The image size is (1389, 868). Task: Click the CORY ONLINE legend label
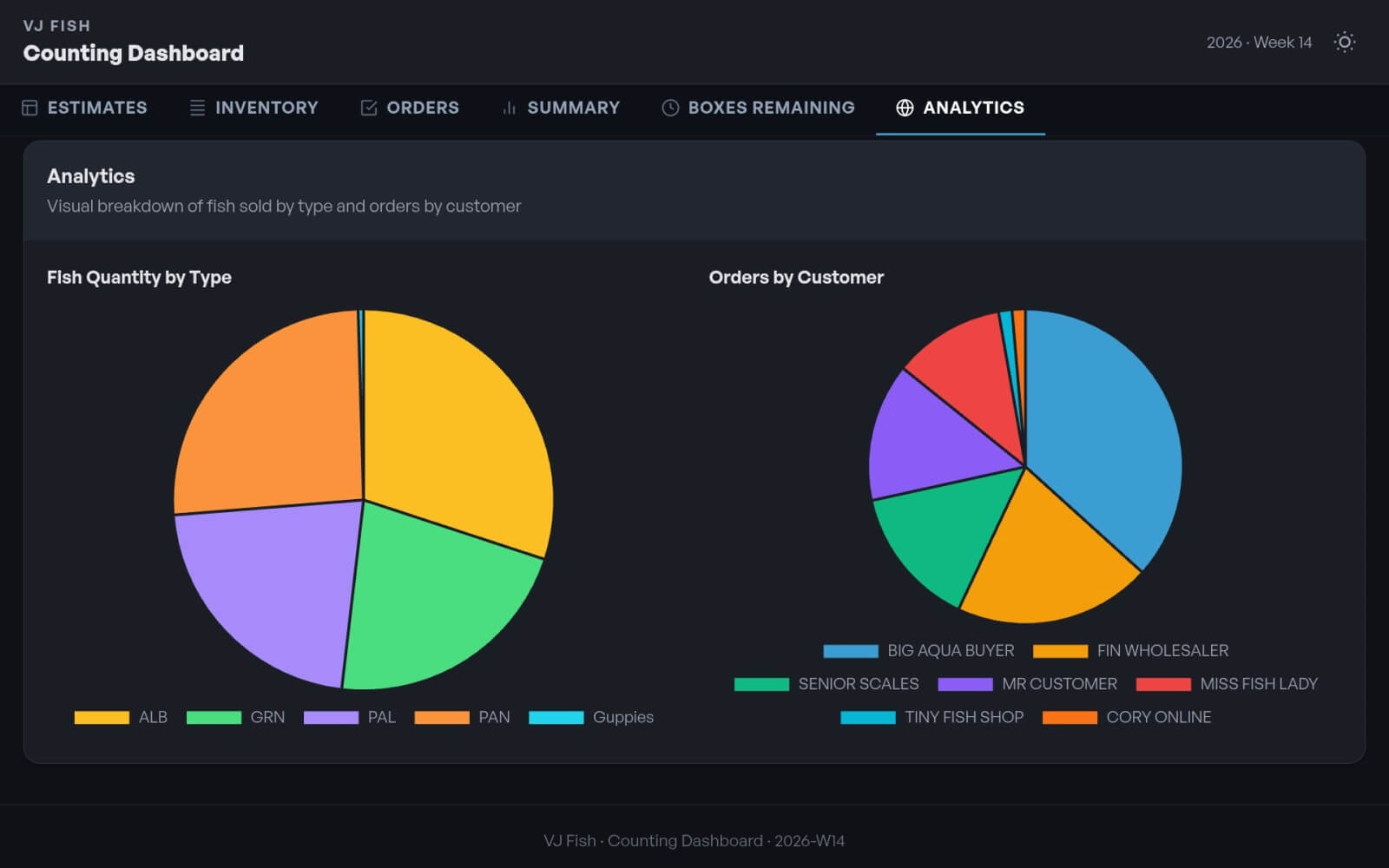coord(1158,717)
